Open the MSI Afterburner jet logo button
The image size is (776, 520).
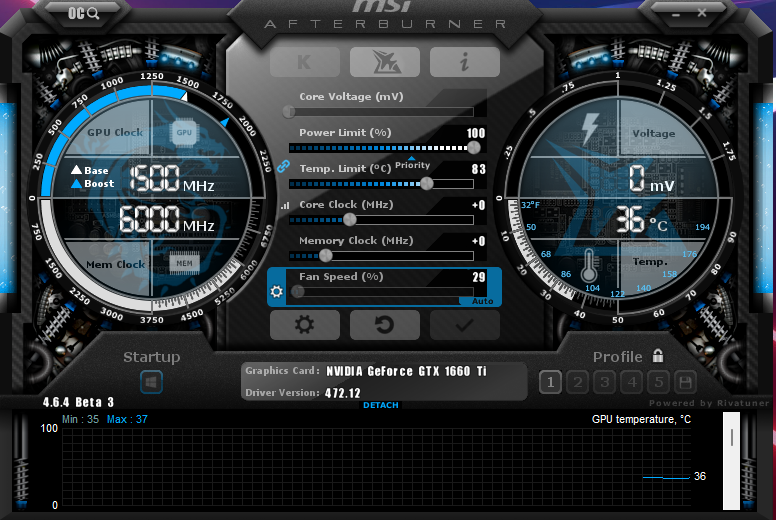(385, 62)
